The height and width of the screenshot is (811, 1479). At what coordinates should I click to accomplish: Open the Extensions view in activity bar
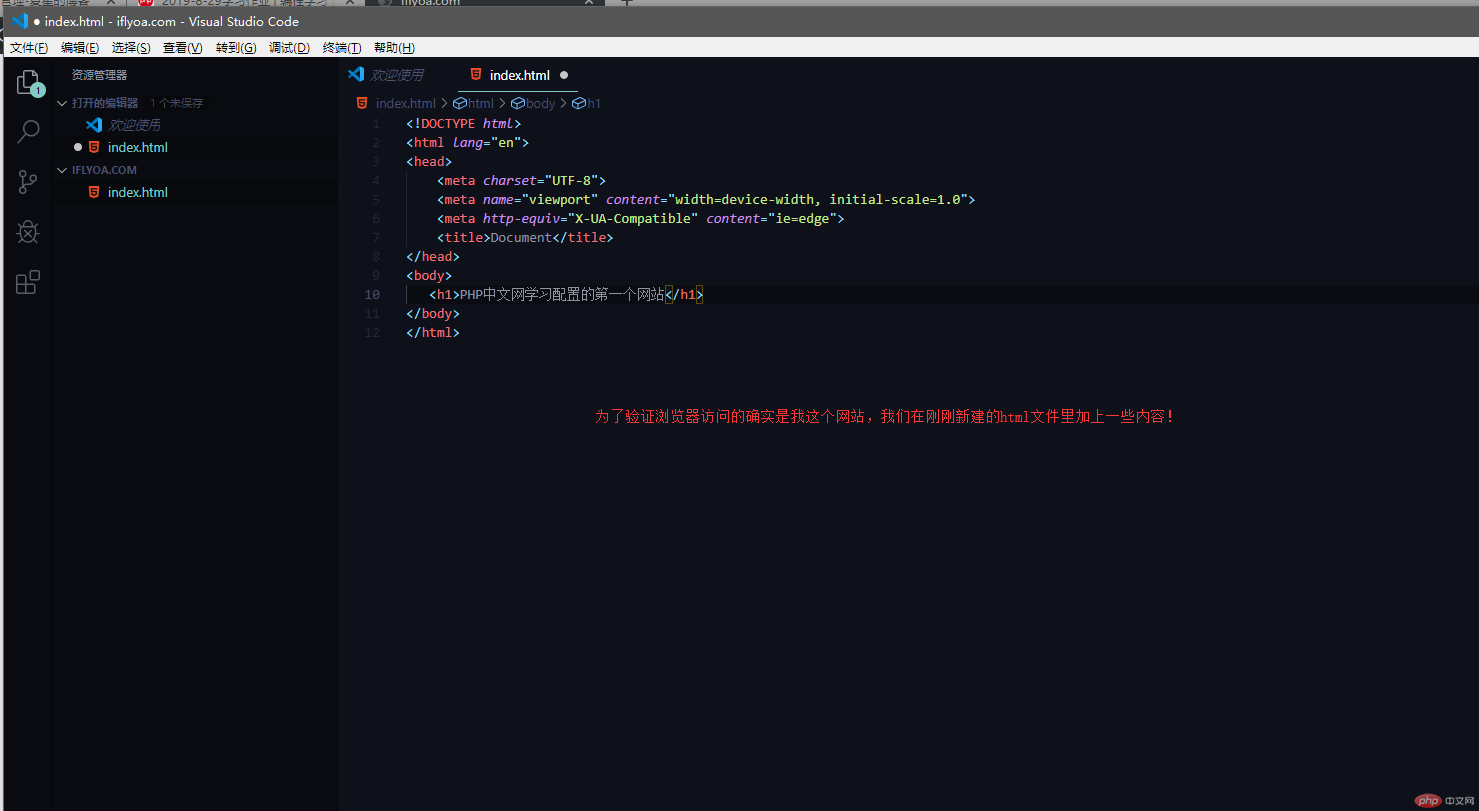click(28, 282)
